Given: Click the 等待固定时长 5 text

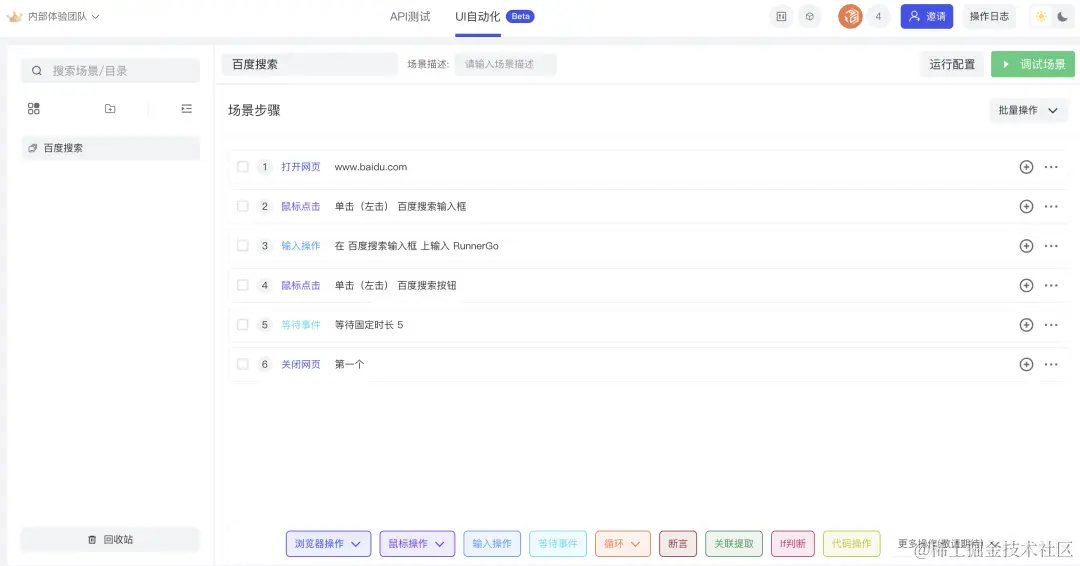Looking at the screenshot, I should pyautogui.click(x=369, y=324).
